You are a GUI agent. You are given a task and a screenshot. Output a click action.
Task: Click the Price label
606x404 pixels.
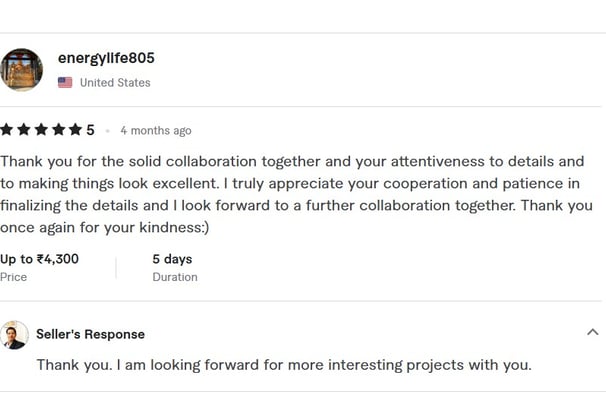(x=14, y=277)
